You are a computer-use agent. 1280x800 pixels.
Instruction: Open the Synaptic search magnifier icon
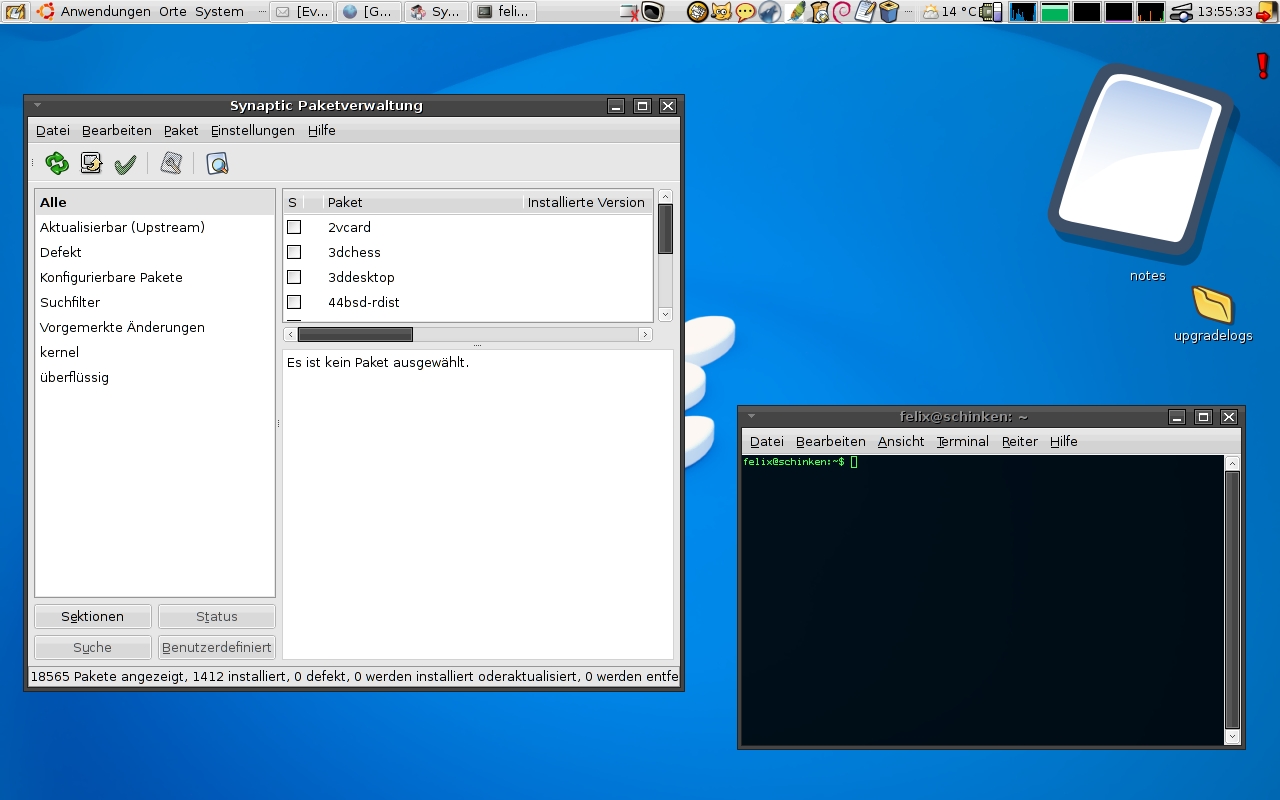pyautogui.click(x=217, y=163)
